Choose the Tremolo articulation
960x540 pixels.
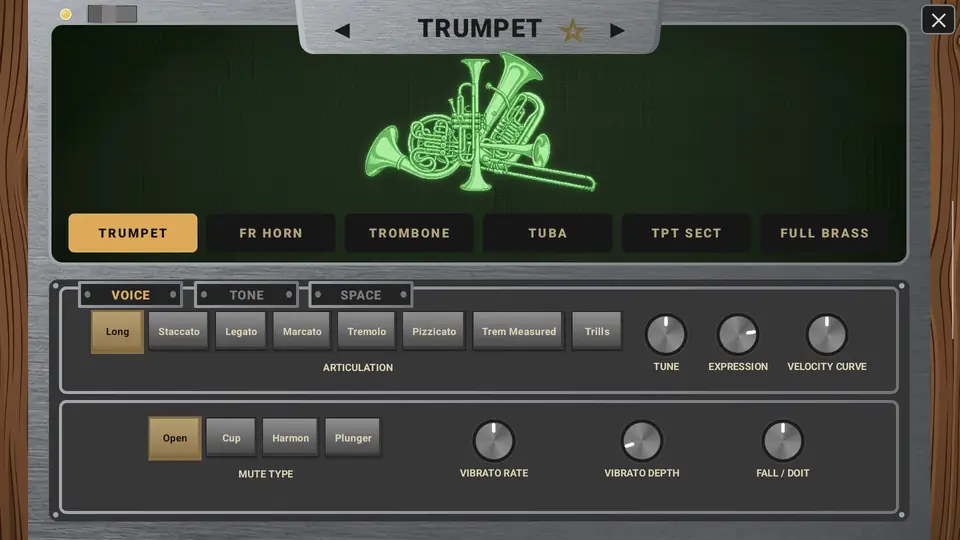click(366, 331)
